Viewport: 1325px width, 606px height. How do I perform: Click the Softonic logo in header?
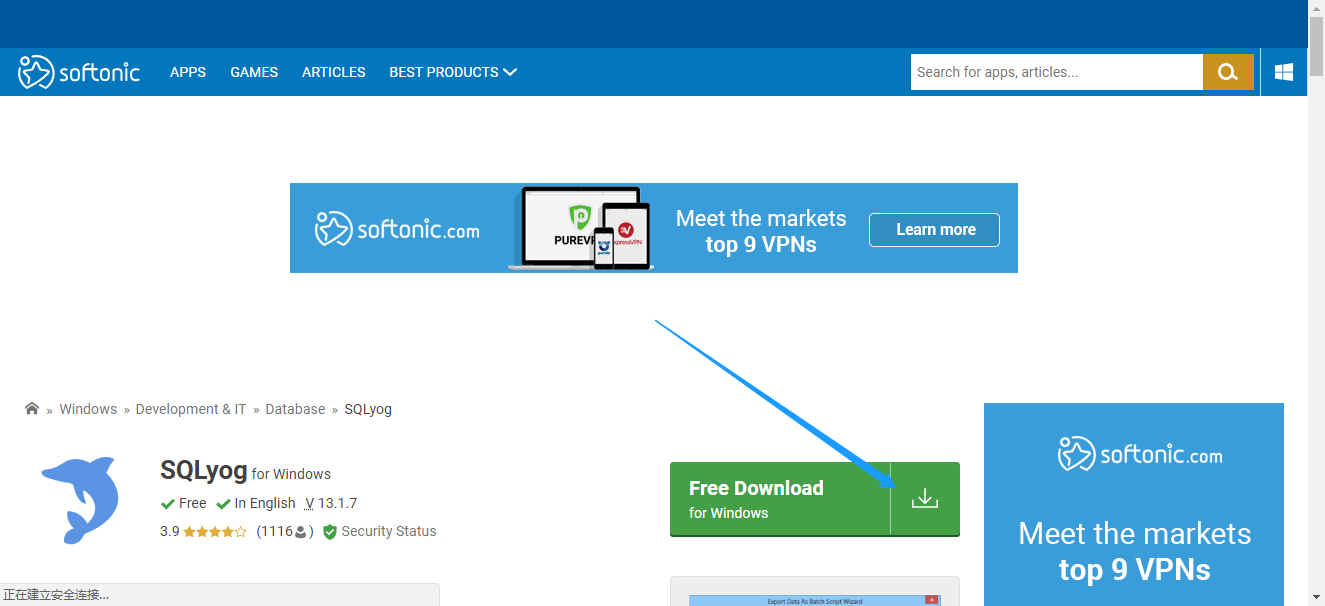(x=79, y=72)
